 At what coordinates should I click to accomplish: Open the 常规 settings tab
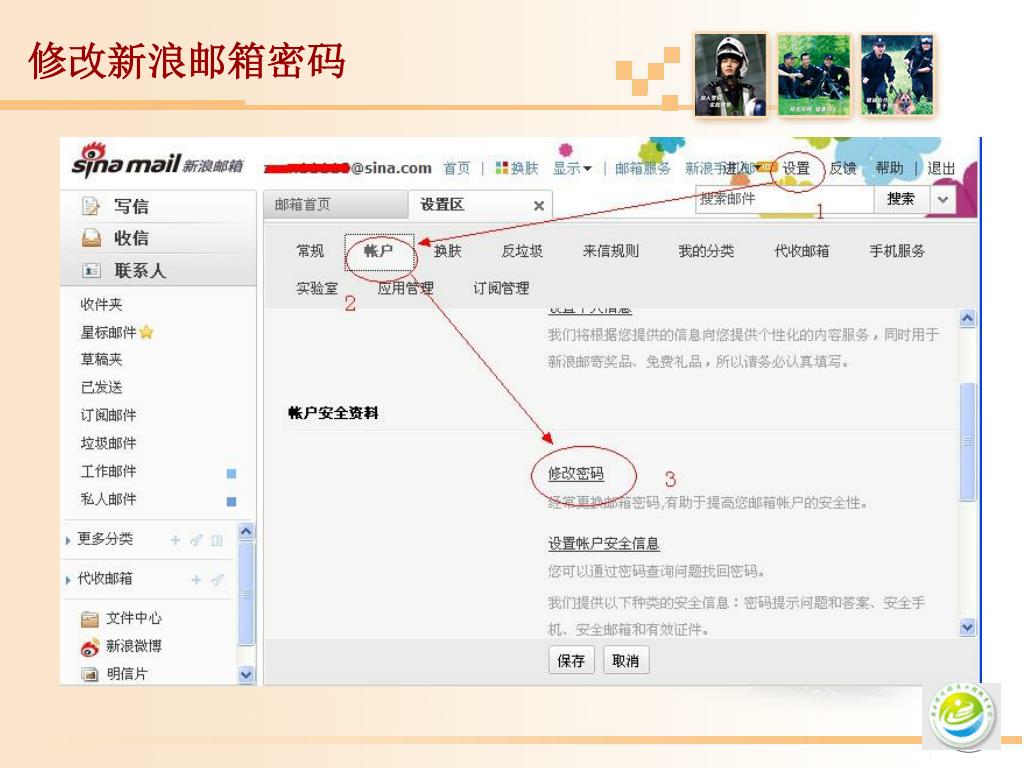coord(310,251)
